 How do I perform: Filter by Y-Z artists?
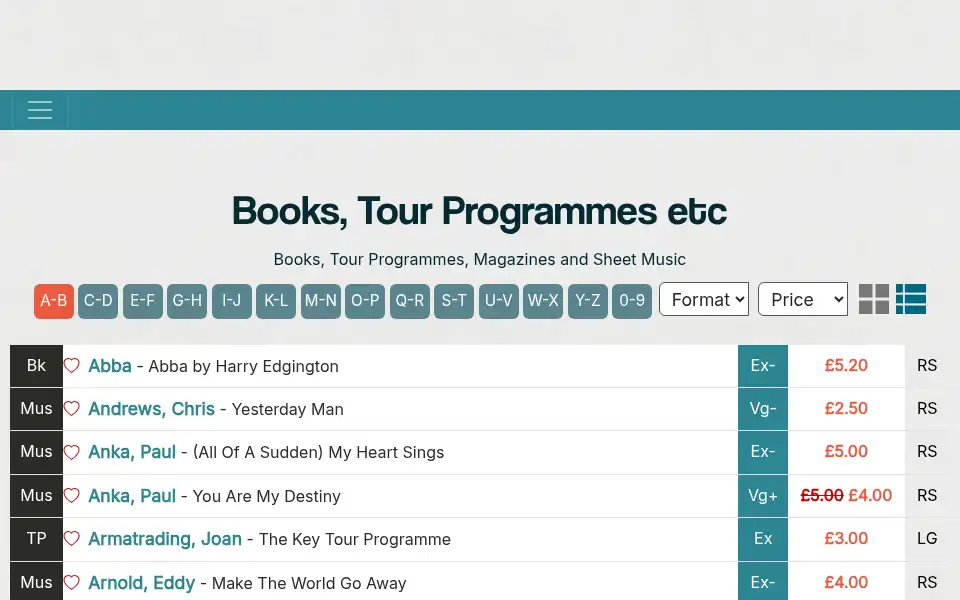(x=588, y=301)
